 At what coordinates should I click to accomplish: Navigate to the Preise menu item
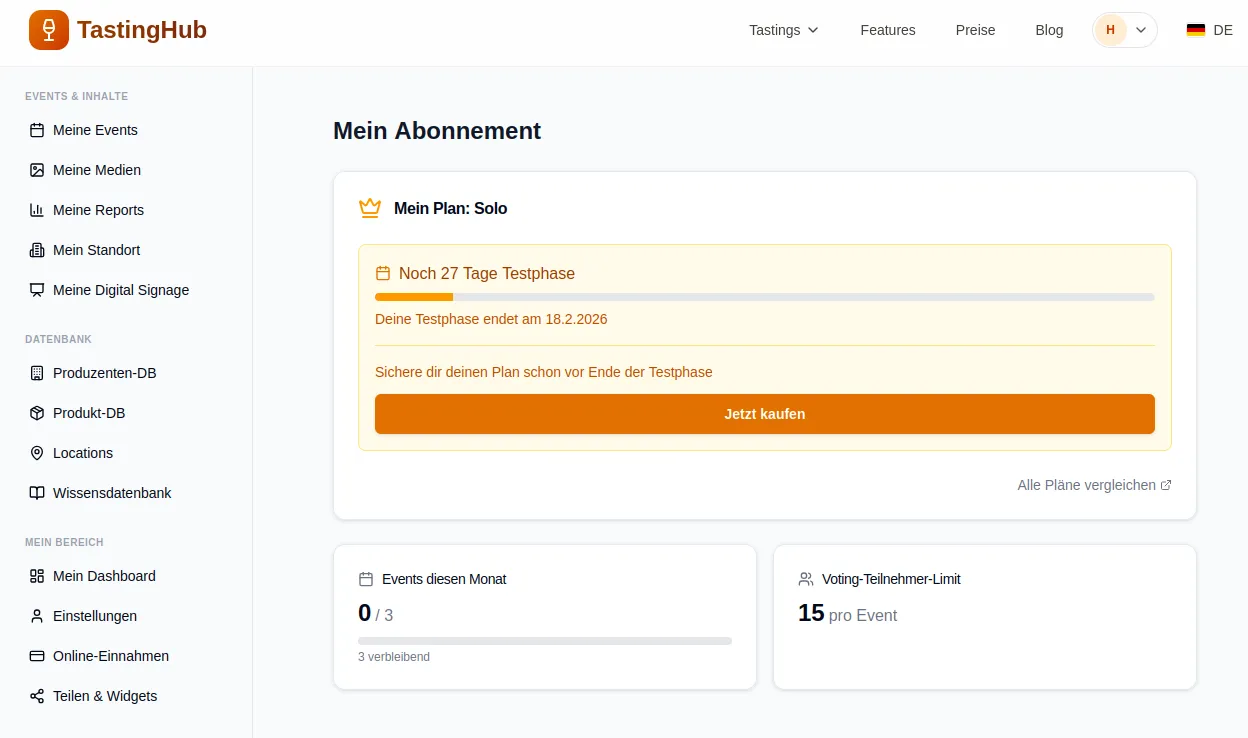[975, 30]
